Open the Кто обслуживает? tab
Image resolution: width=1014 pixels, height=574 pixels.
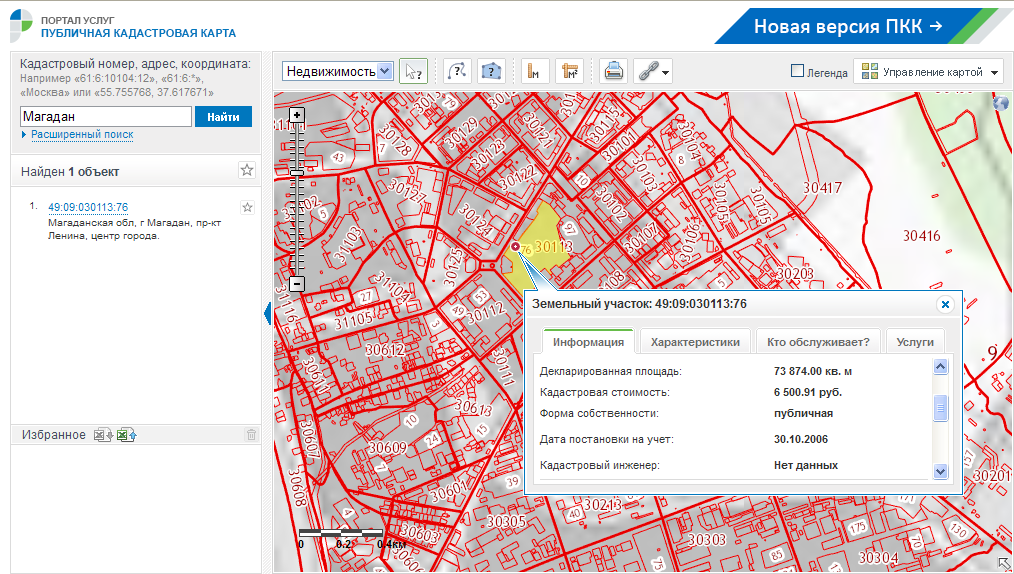(818, 342)
